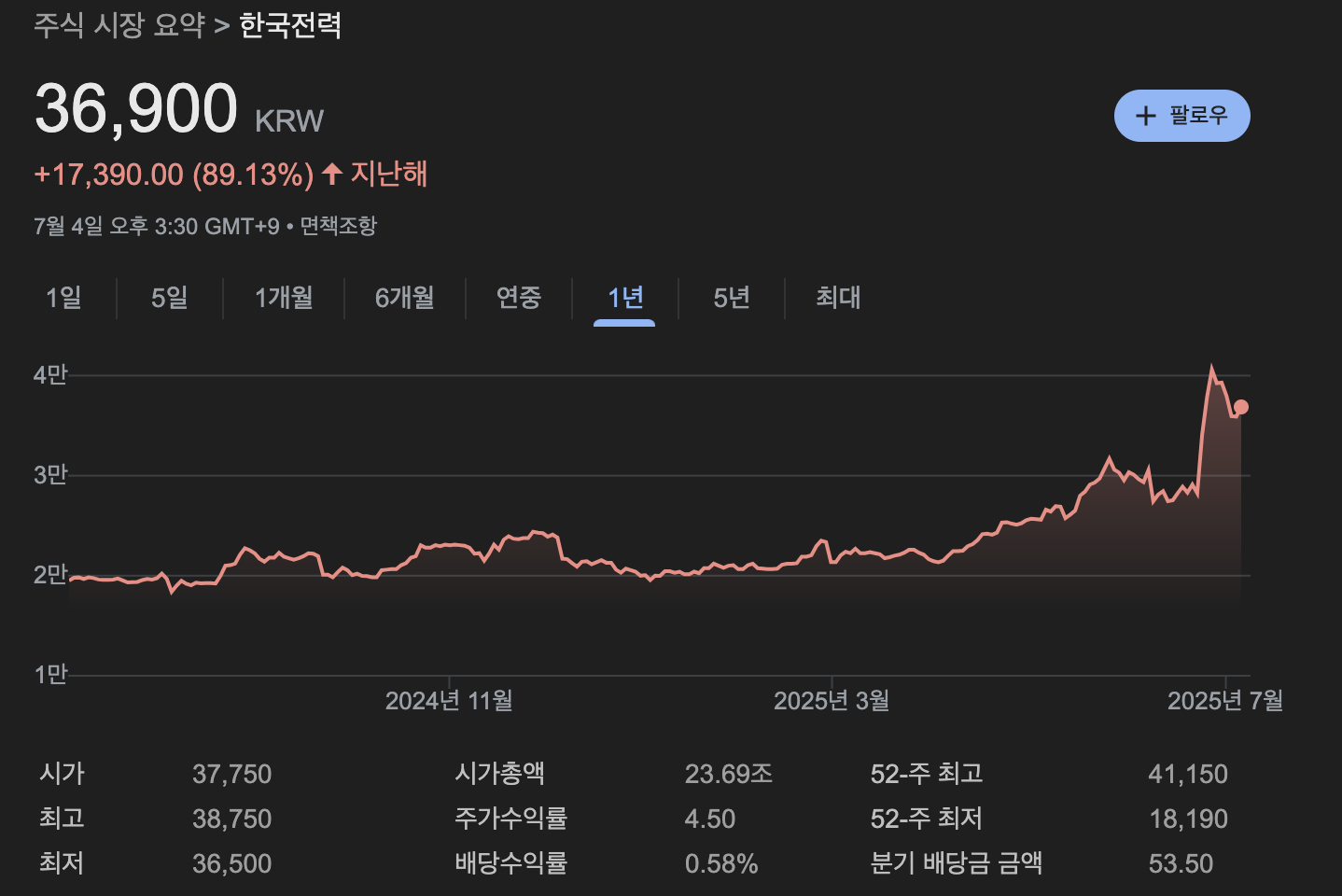The height and width of the screenshot is (896, 1342).
Task: Click the 한국전력 breadcrumb title
Action: pyautogui.click(x=289, y=27)
